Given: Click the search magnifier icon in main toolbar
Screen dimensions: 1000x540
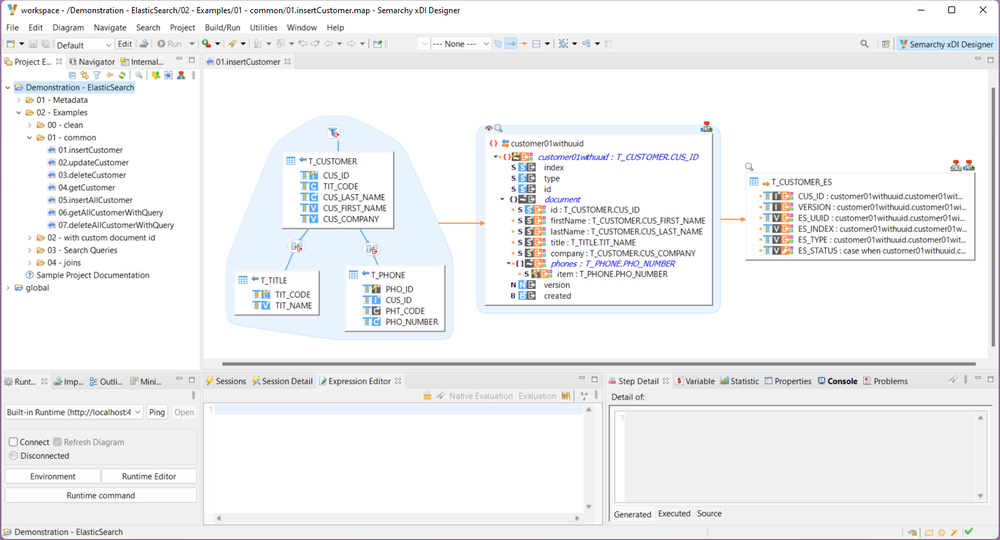Looking at the screenshot, I should 864,44.
